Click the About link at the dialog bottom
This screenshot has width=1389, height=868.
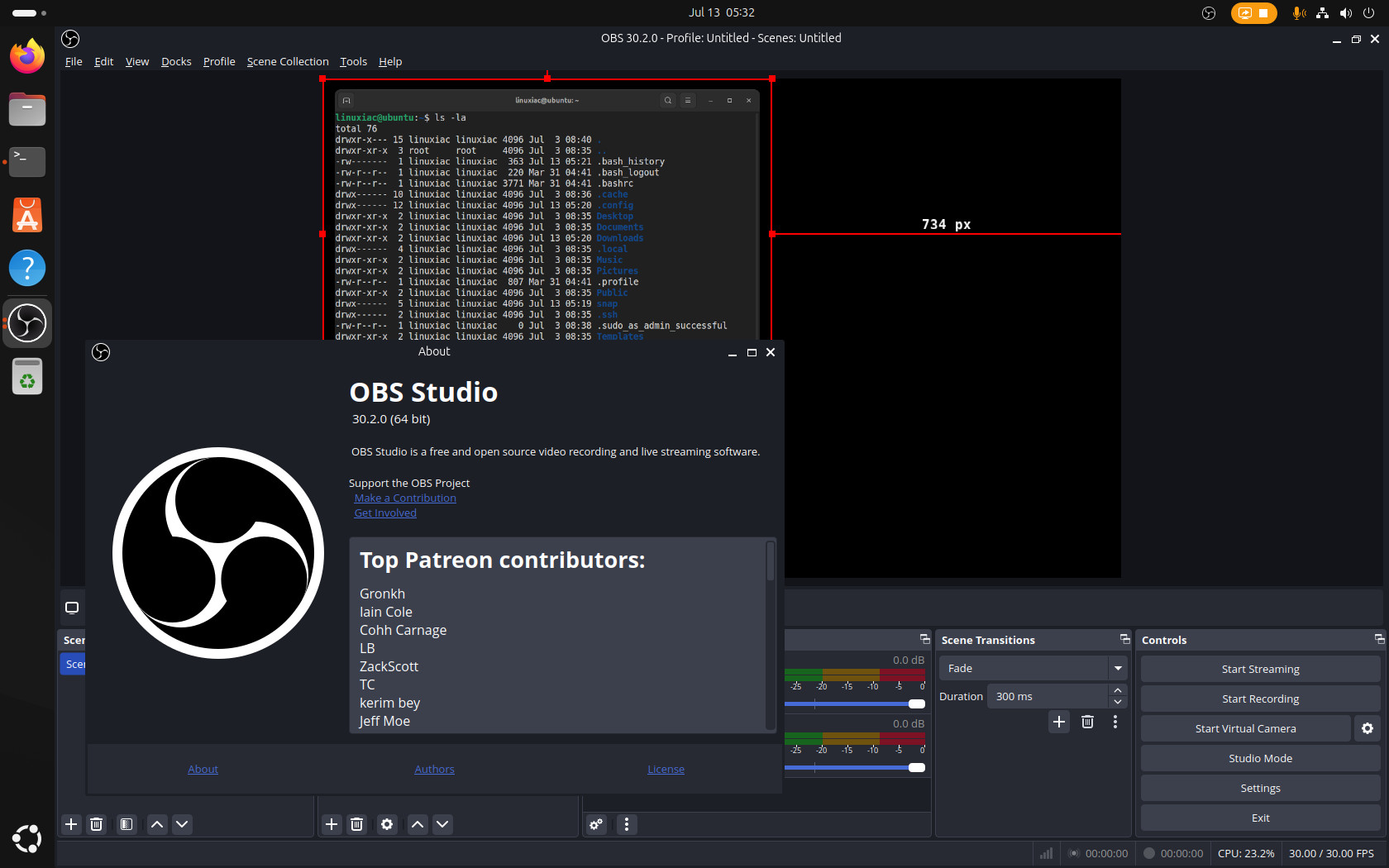(203, 769)
